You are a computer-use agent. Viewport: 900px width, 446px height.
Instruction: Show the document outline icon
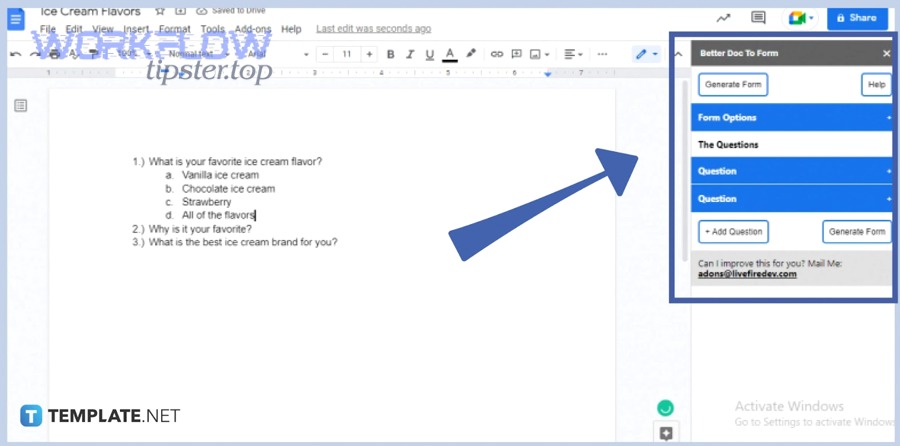coord(21,106)
